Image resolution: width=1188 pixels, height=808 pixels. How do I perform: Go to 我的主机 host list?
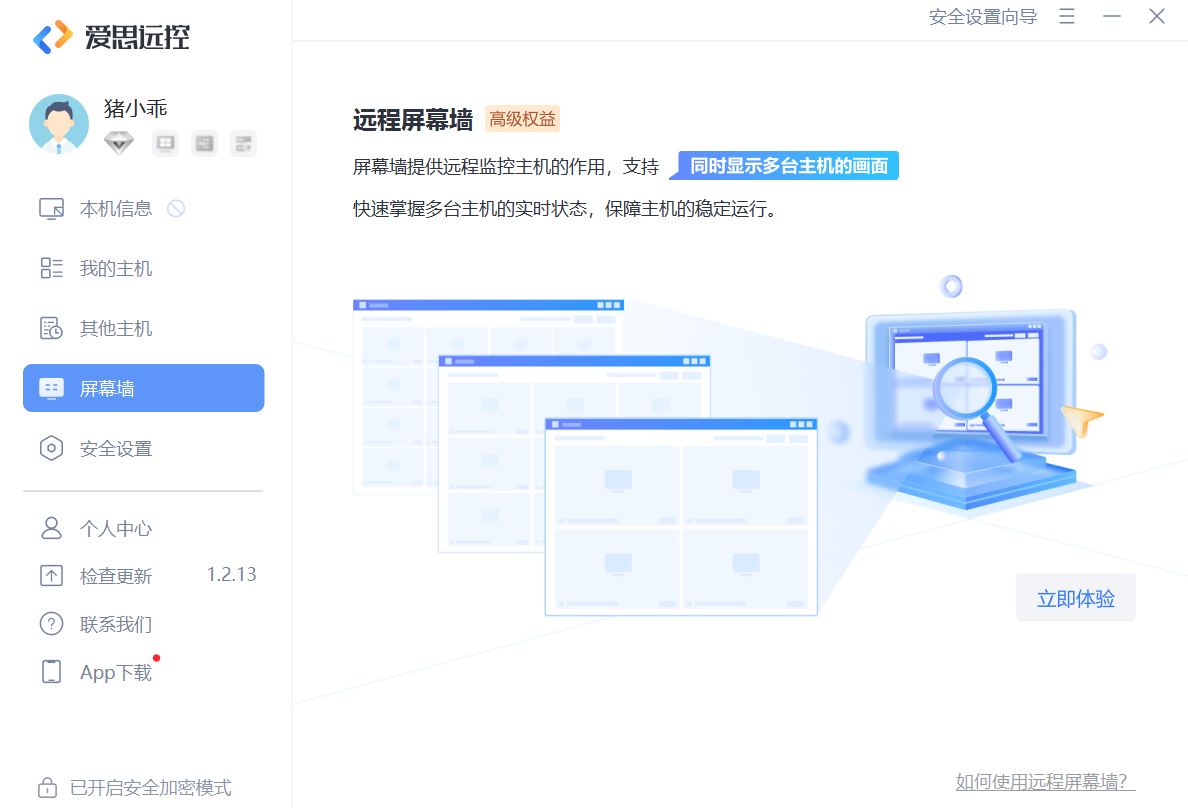click(115, 268)
